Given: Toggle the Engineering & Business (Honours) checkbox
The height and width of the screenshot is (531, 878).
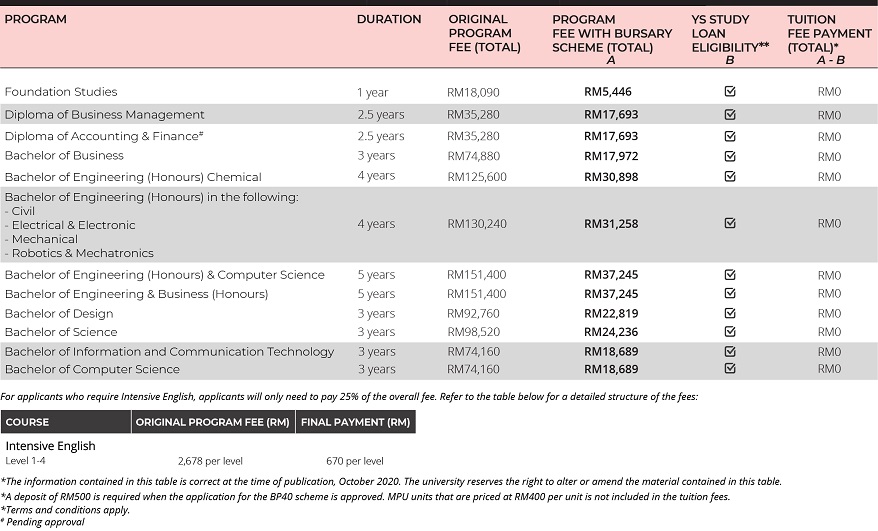Looking at the screenshot, I should (x=729, y=294).
